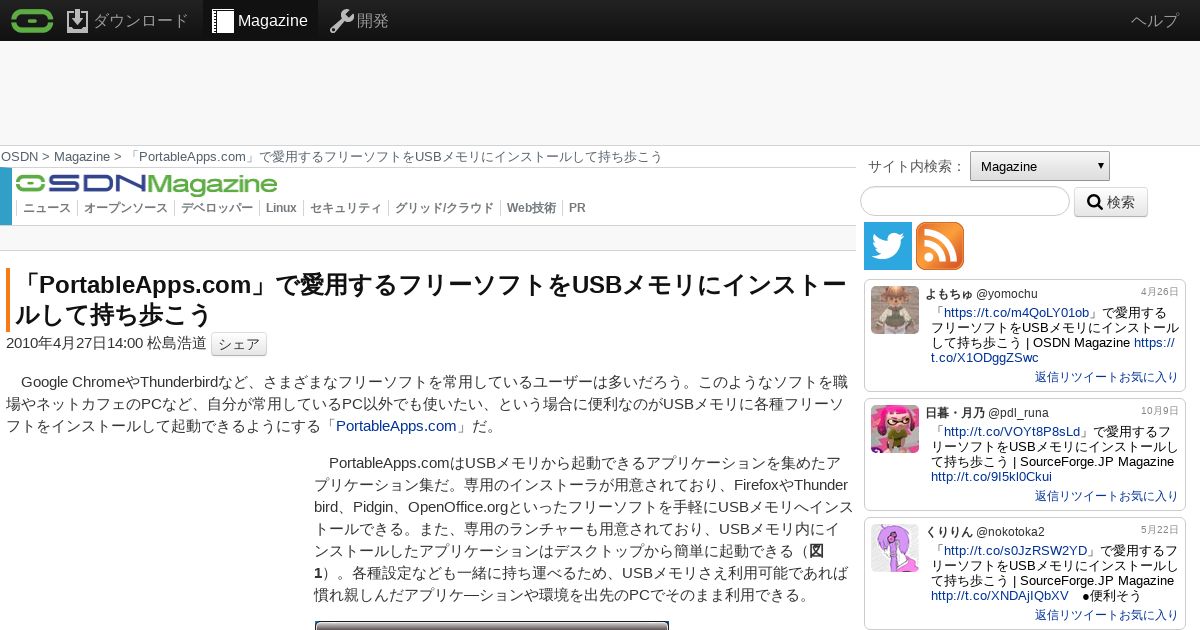This screenshot has width=1200, height=630.
Task: Open the article title breadcrumb link
Action: pos(394,157)
